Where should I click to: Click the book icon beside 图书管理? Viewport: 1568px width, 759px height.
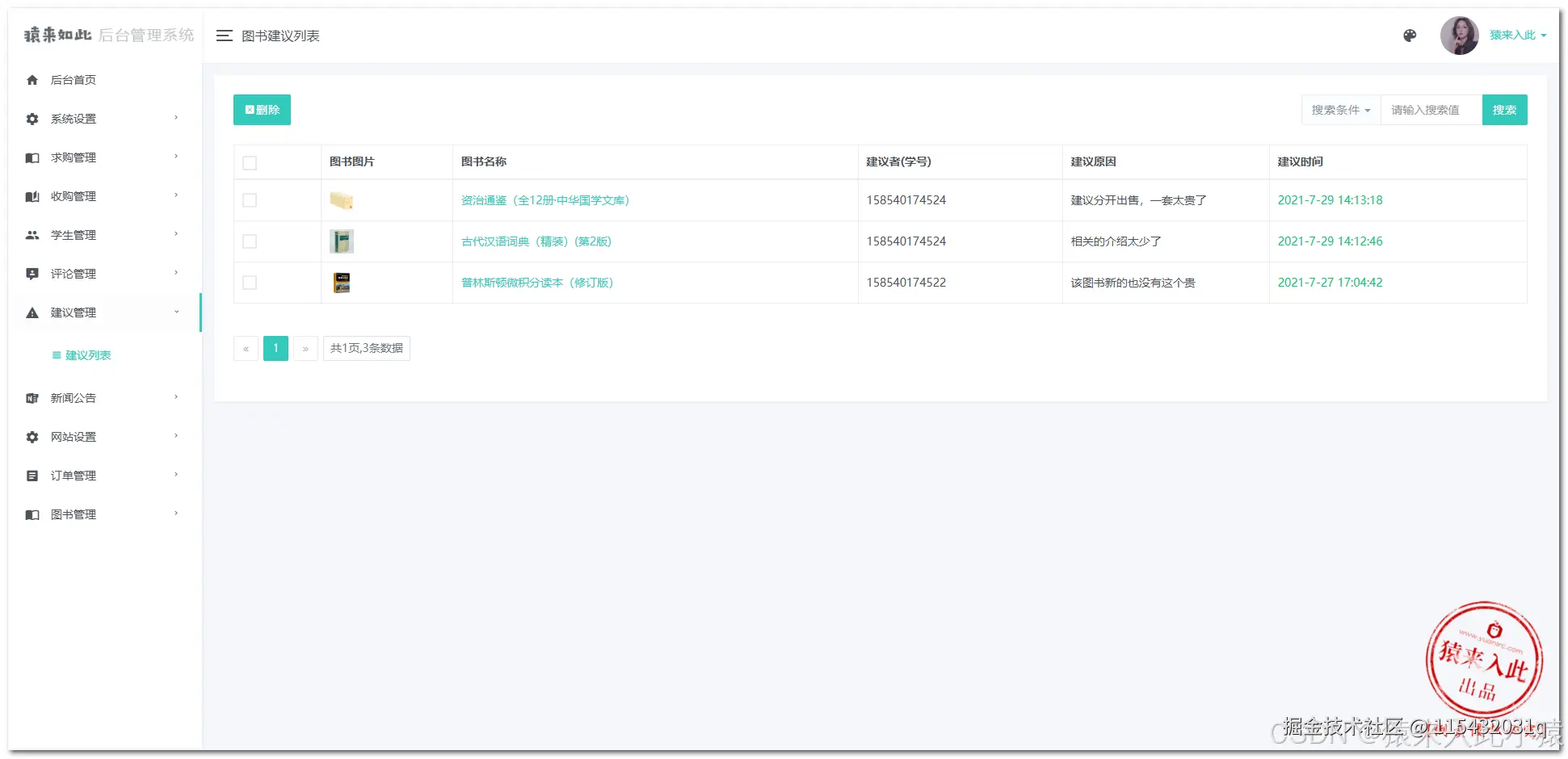click(x=32, y=514)
